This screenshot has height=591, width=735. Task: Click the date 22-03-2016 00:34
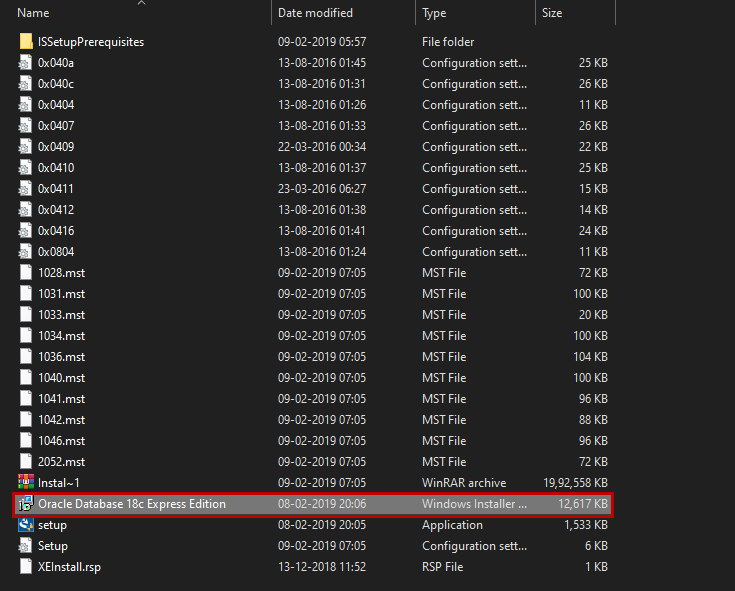click(x=322, y=147)
